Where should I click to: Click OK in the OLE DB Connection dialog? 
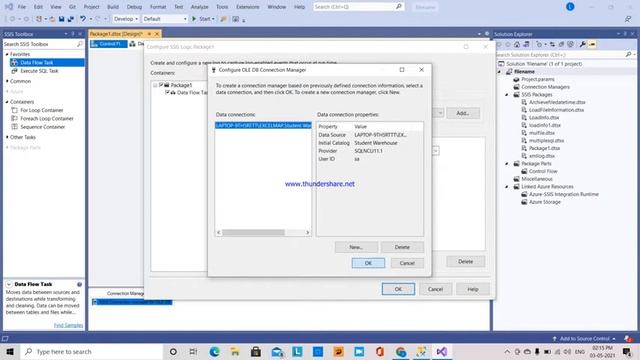point(368,263)
